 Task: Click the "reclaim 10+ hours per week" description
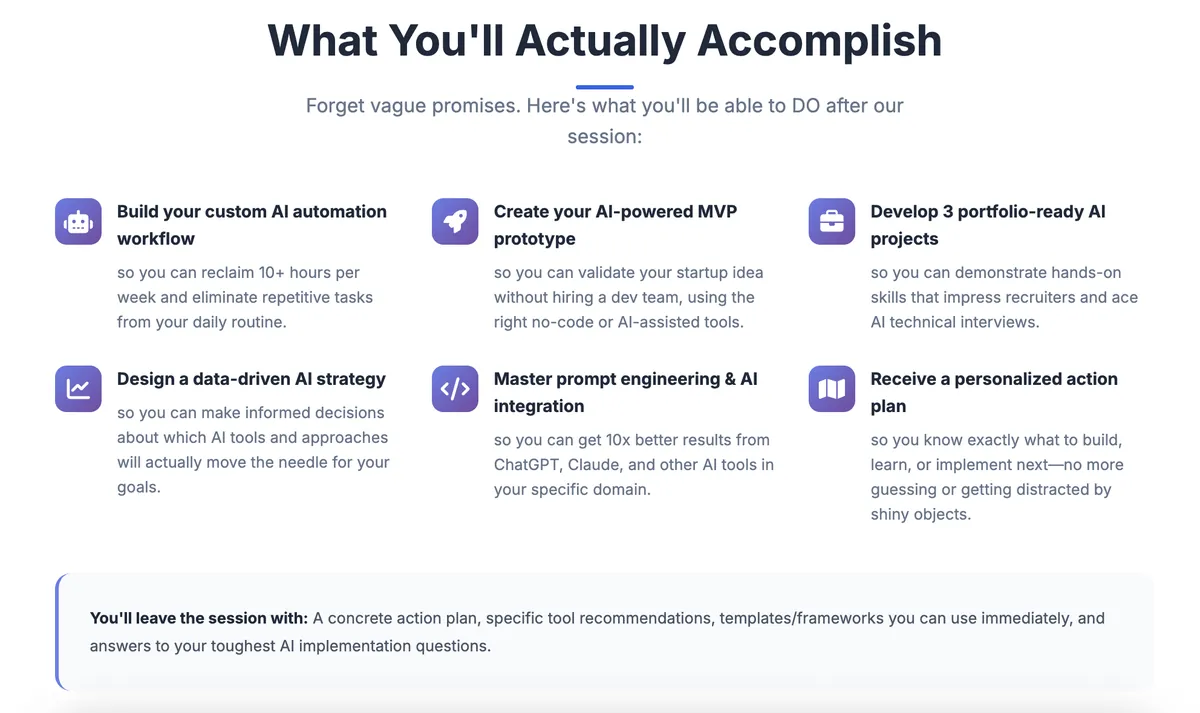[244, 297]
